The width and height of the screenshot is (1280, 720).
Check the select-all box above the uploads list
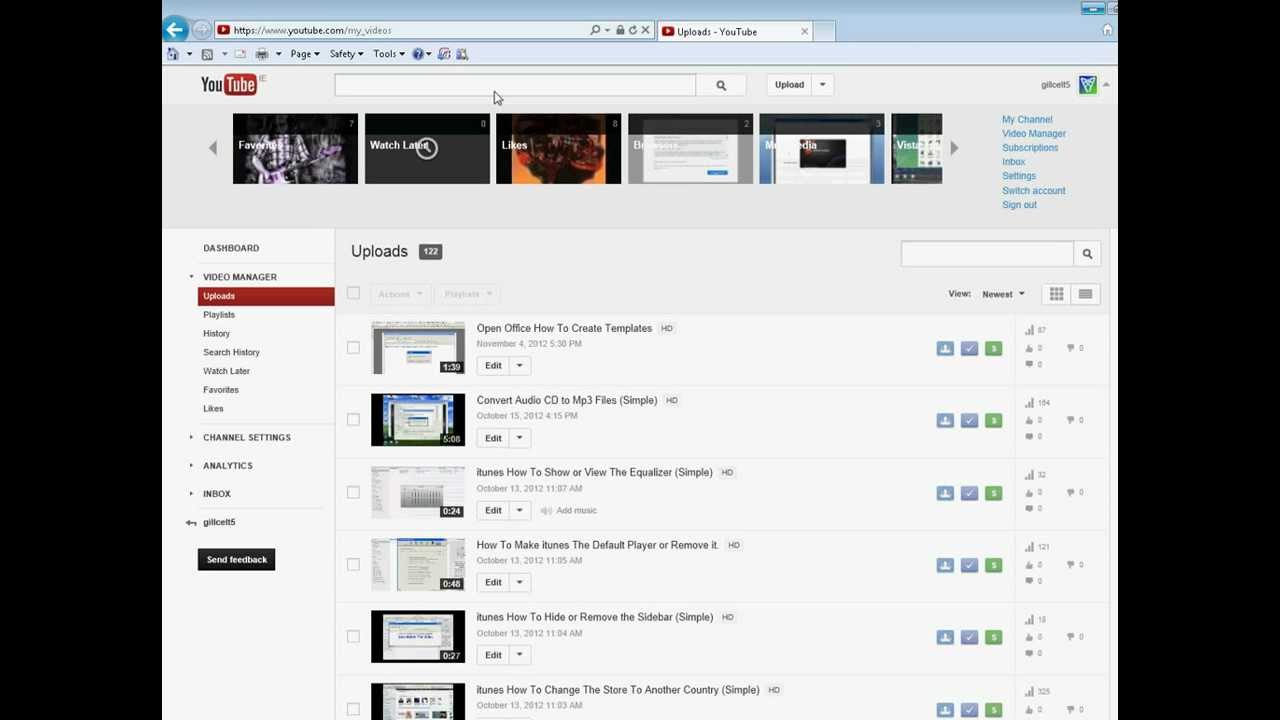click(353, 293)
